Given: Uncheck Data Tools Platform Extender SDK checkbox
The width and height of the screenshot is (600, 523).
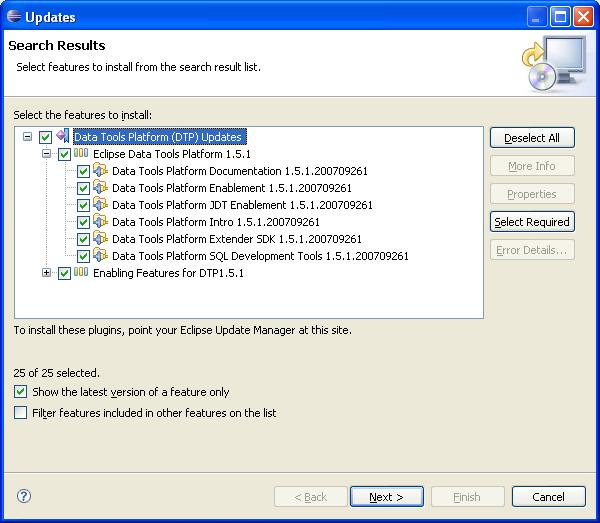Looking at the screenshot, I should [x=83, y=239].
